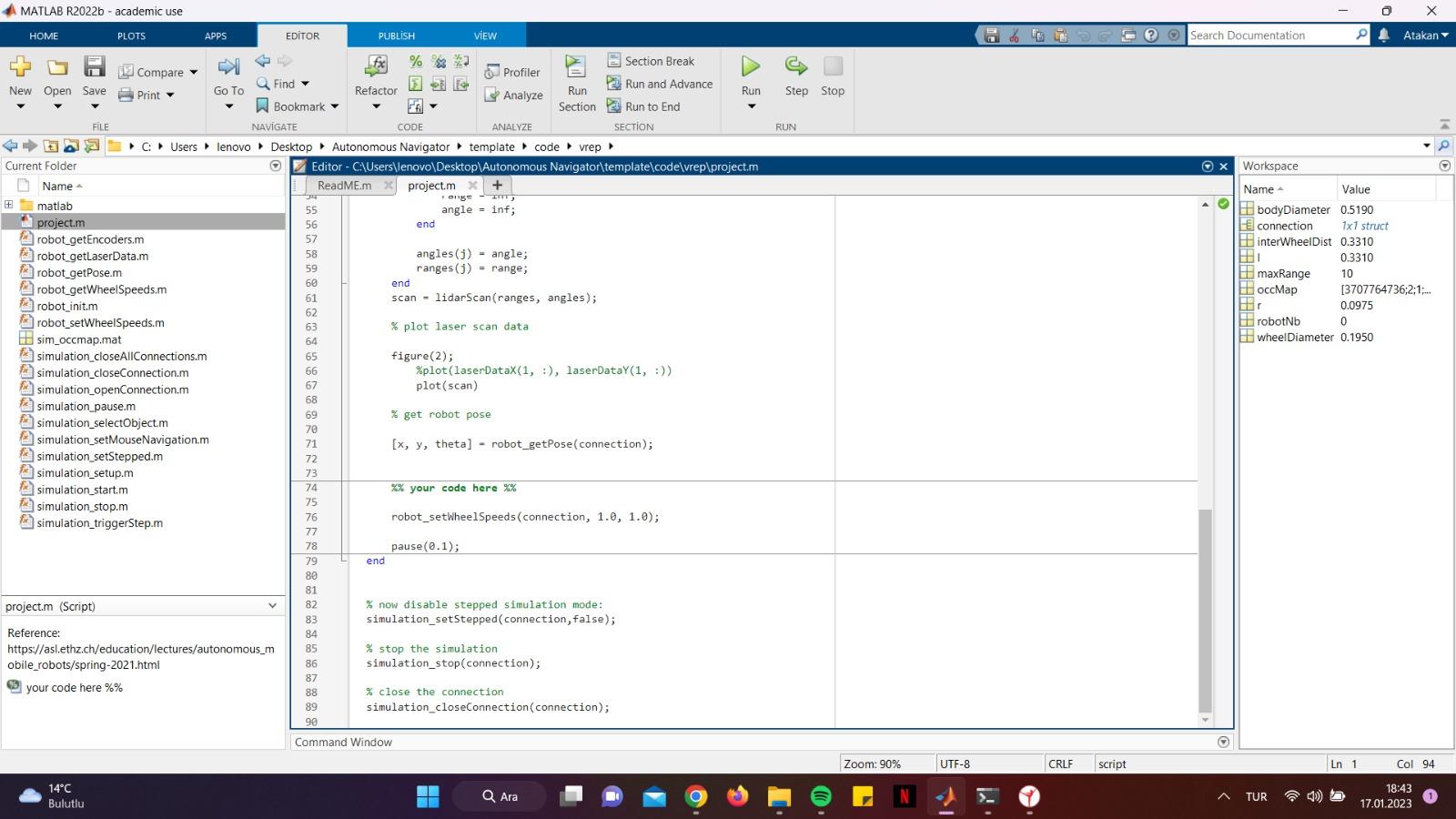The image size is (1456, 819).
Task: Expand the Compare dropdown menu
Action: 193,72
